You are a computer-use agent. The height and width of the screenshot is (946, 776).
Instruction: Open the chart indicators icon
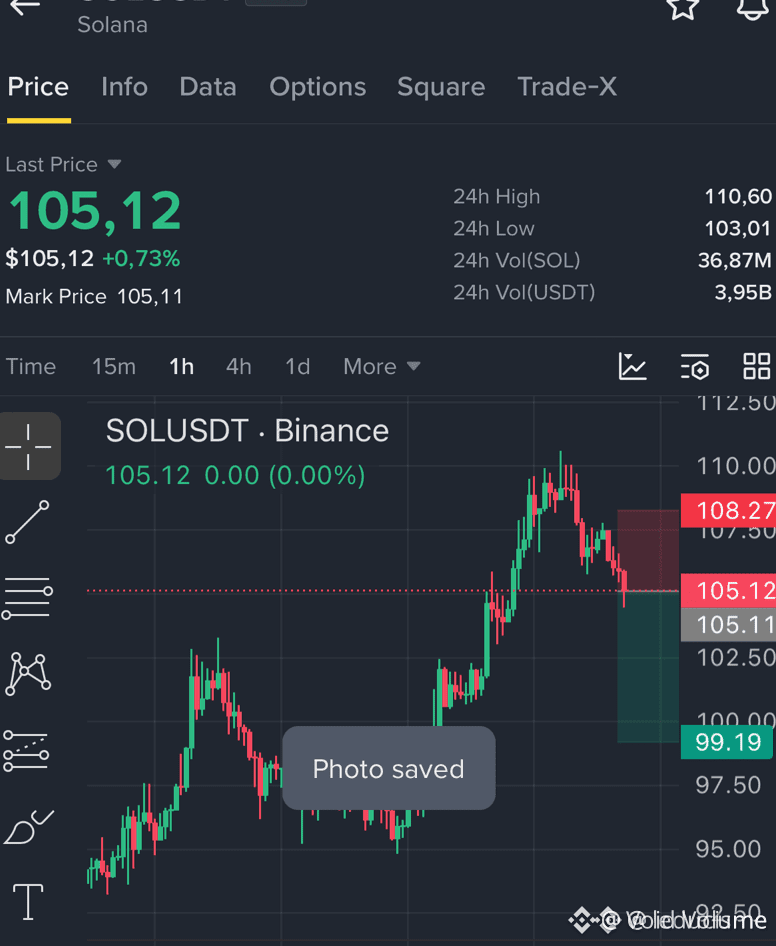[632, 366]
